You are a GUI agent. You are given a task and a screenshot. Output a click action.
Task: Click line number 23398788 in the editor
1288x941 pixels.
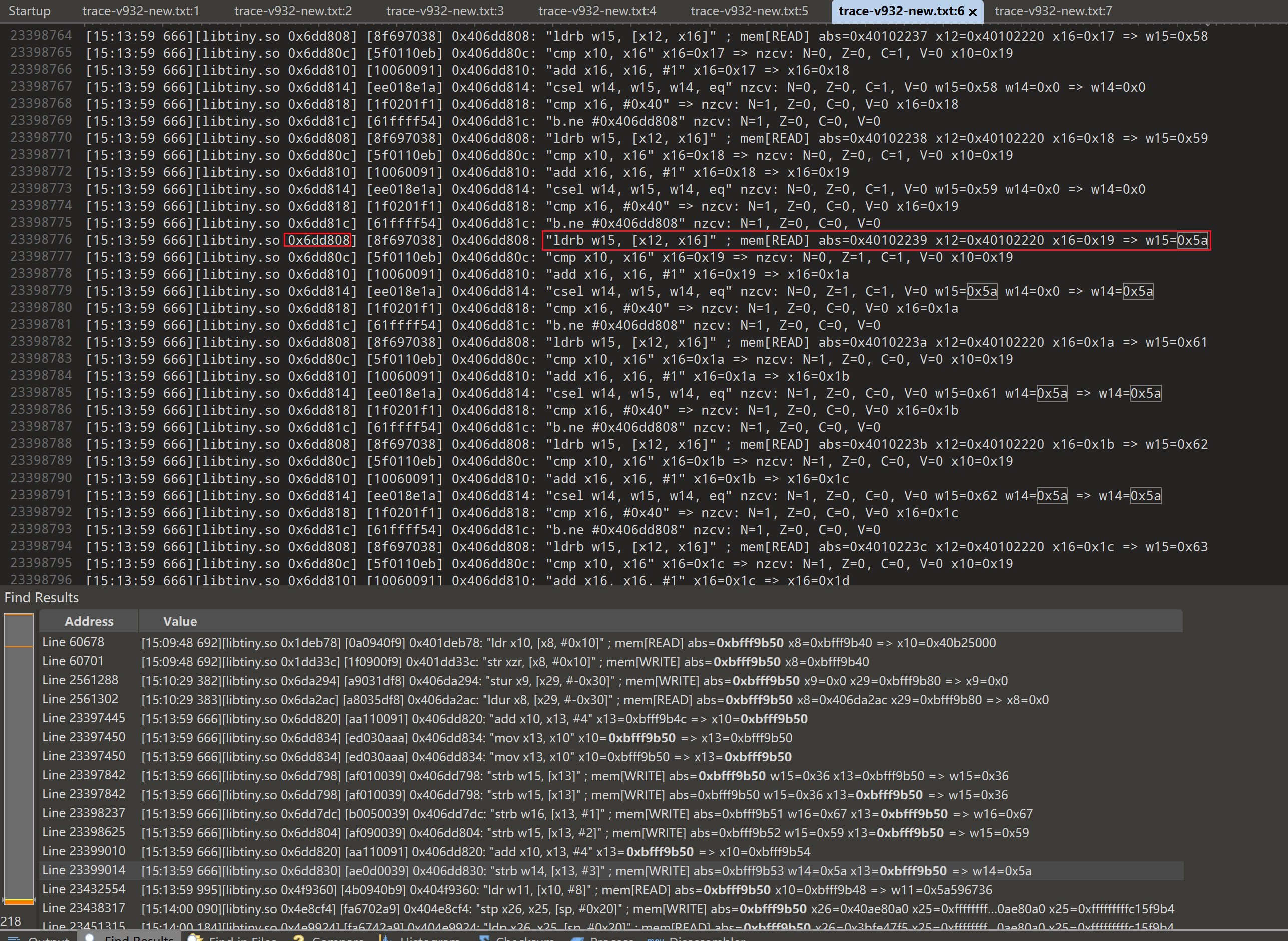(41, 444)
